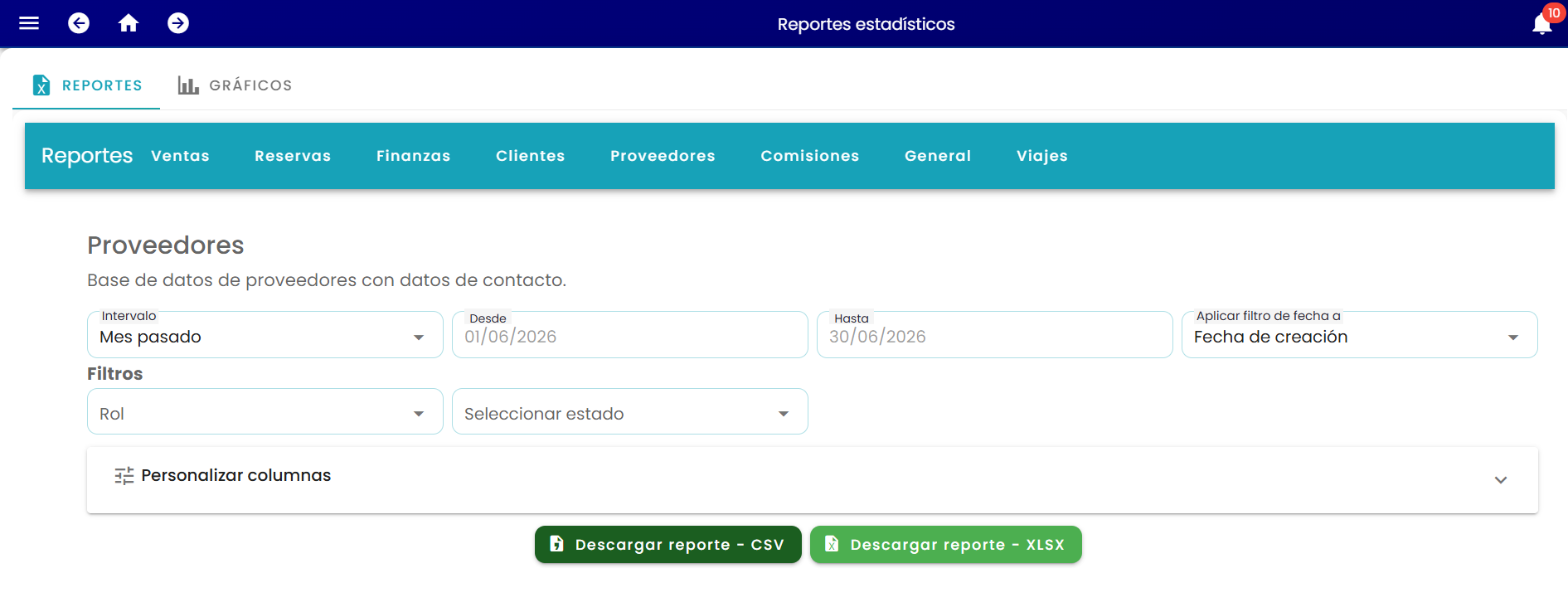This screenshot has height=607, width=1568.
Task: Go back with the left arrow icon
Action: (79, 23)
